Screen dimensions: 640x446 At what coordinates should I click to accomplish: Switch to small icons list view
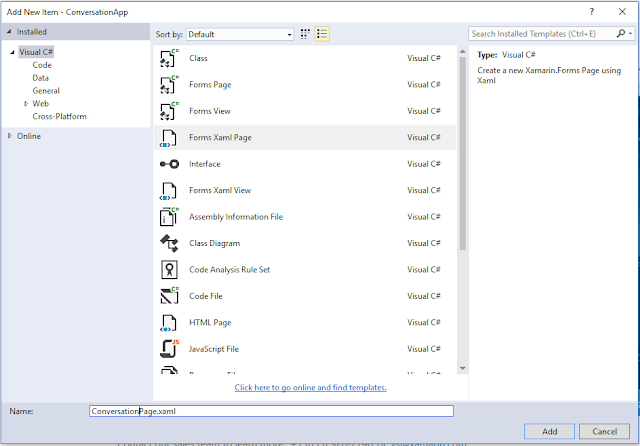coord(322,34)
